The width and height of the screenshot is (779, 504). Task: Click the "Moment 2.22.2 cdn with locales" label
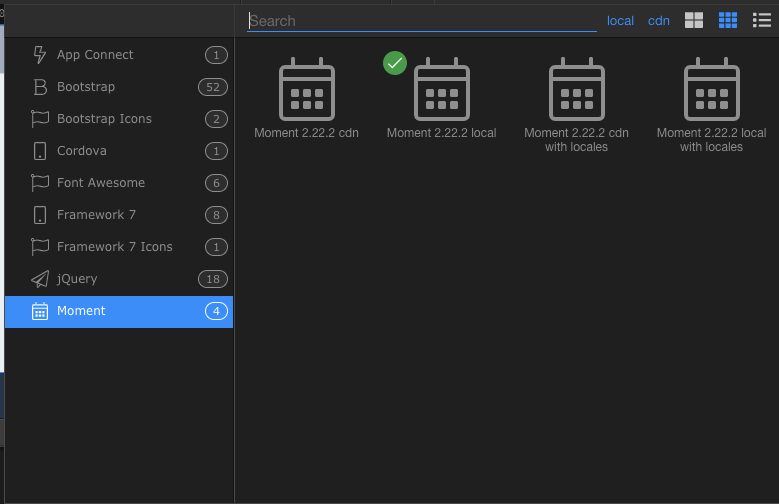(576, 140)
